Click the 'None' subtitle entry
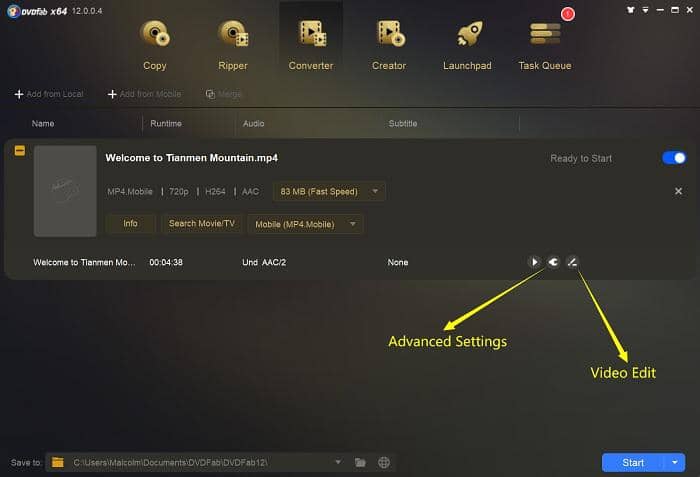Screen dimensions: 700x477 click(x=398, y=263)
